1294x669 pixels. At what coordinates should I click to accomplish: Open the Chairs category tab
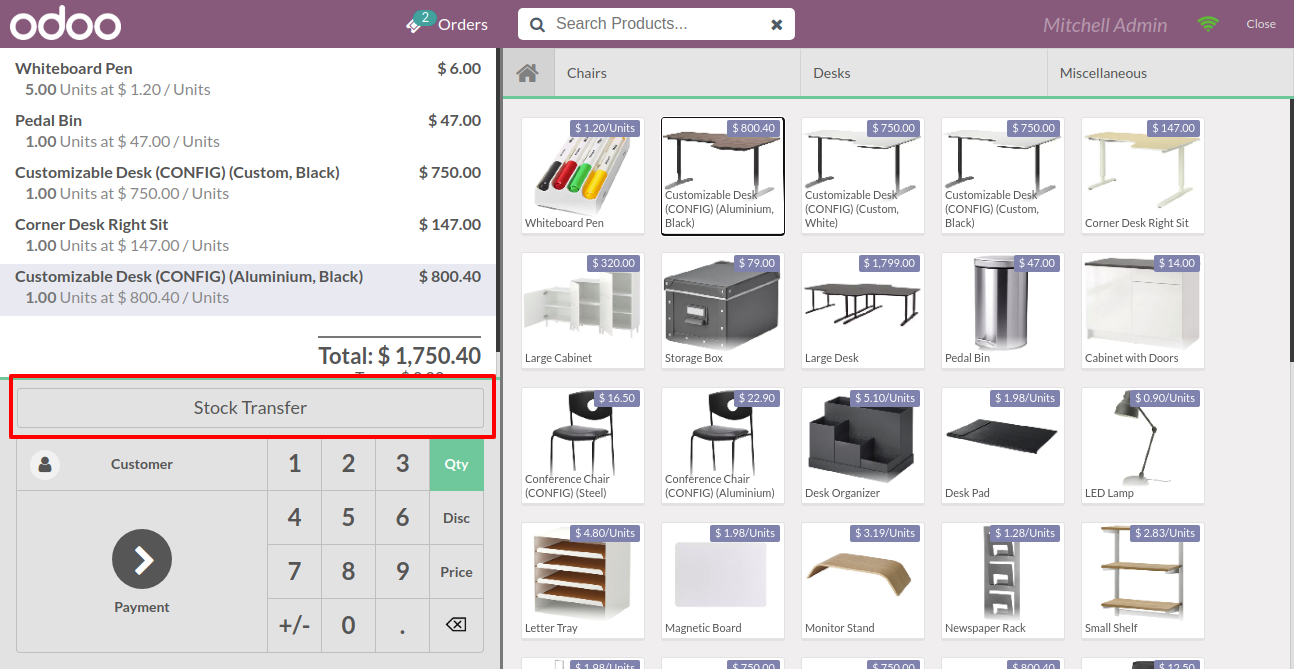pos(677,73)
